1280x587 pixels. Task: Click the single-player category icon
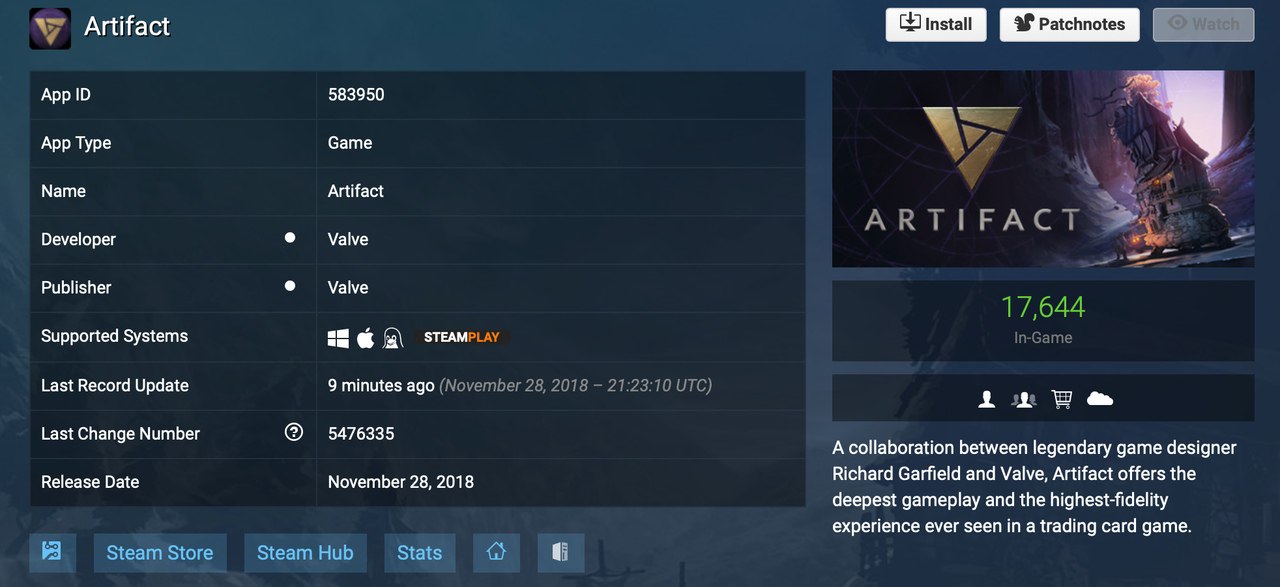pos(987,399)
